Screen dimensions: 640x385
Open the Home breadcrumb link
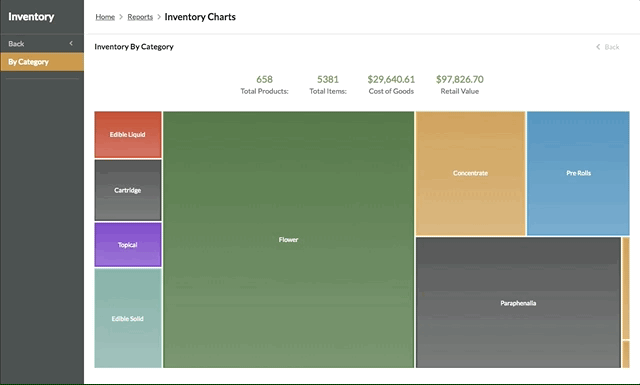click(105, 17)
